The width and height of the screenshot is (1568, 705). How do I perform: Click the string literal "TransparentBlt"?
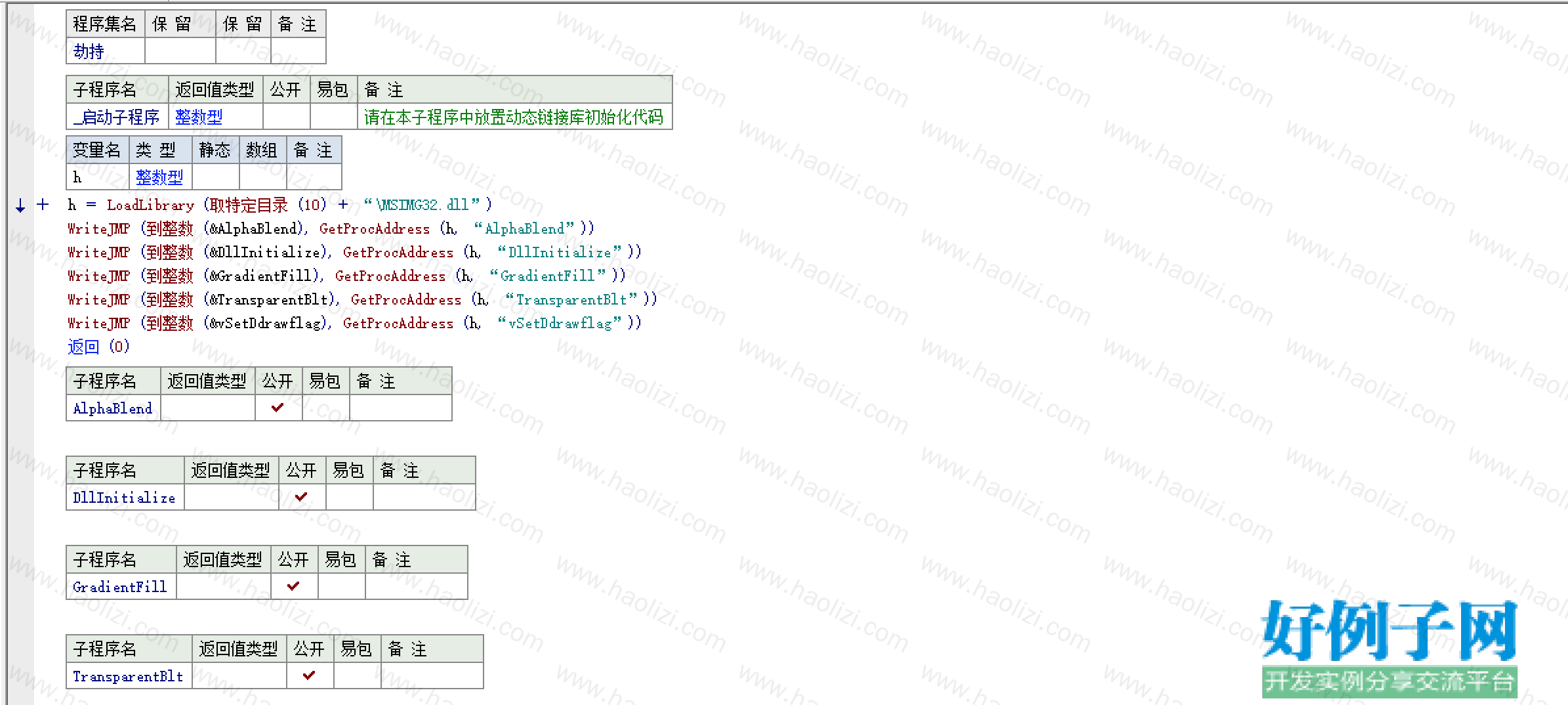pos(571,299)
